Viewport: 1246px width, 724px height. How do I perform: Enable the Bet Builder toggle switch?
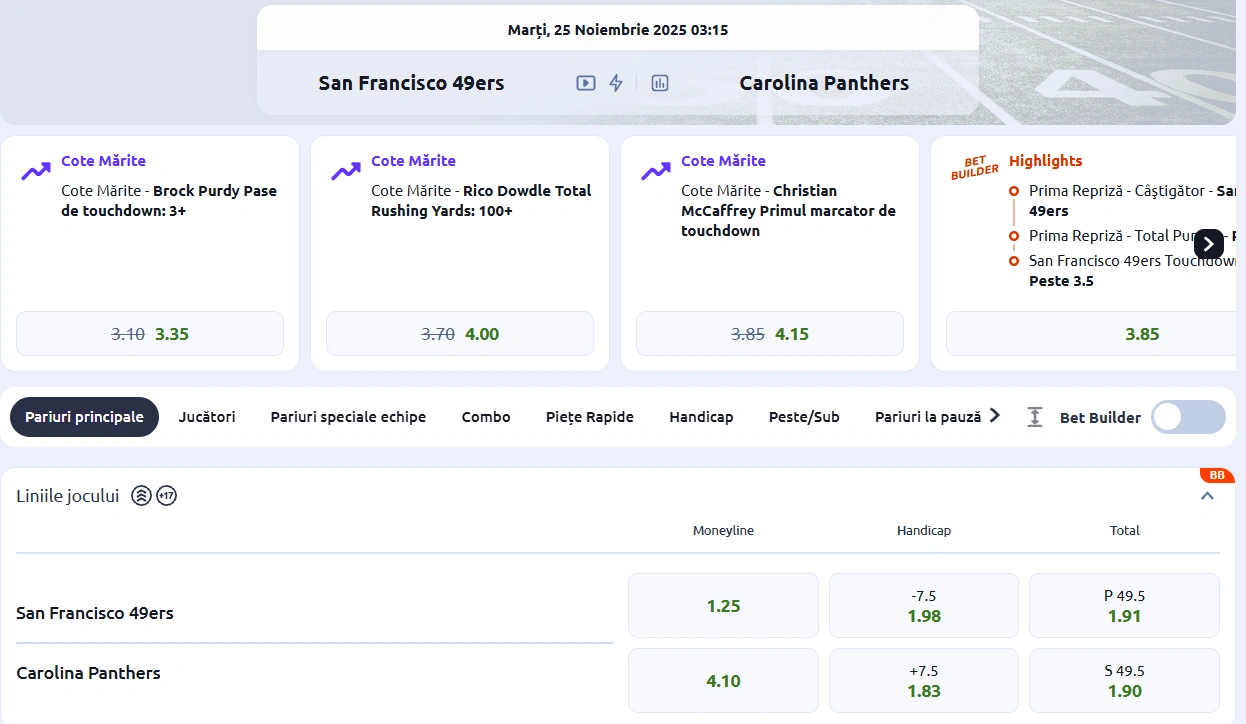[1188, 417]
